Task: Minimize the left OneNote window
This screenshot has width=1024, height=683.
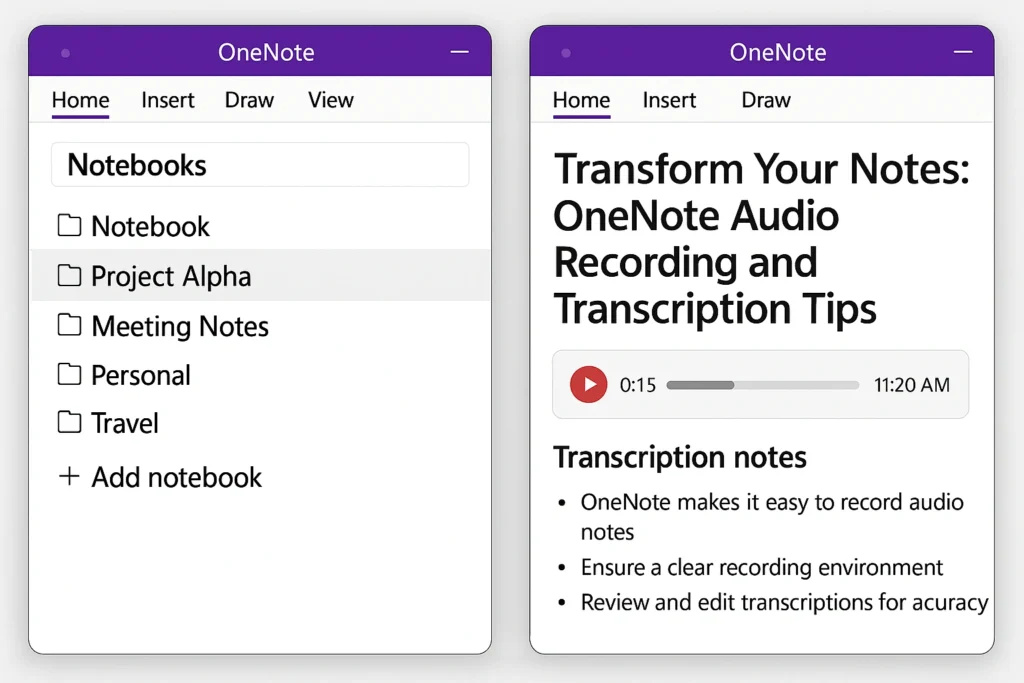Action: point(460,52)
